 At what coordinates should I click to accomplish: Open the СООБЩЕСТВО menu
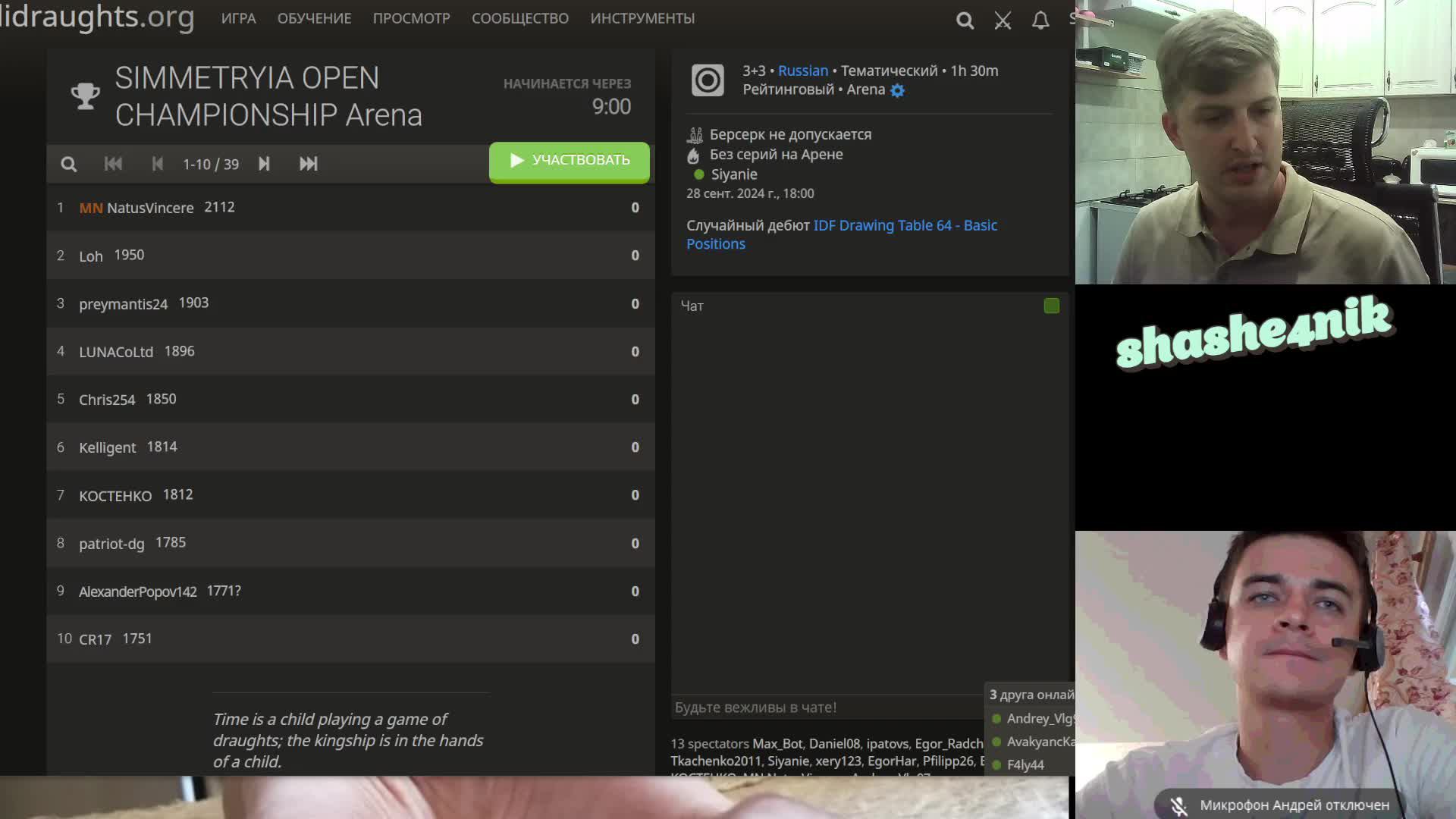[519, 18]
